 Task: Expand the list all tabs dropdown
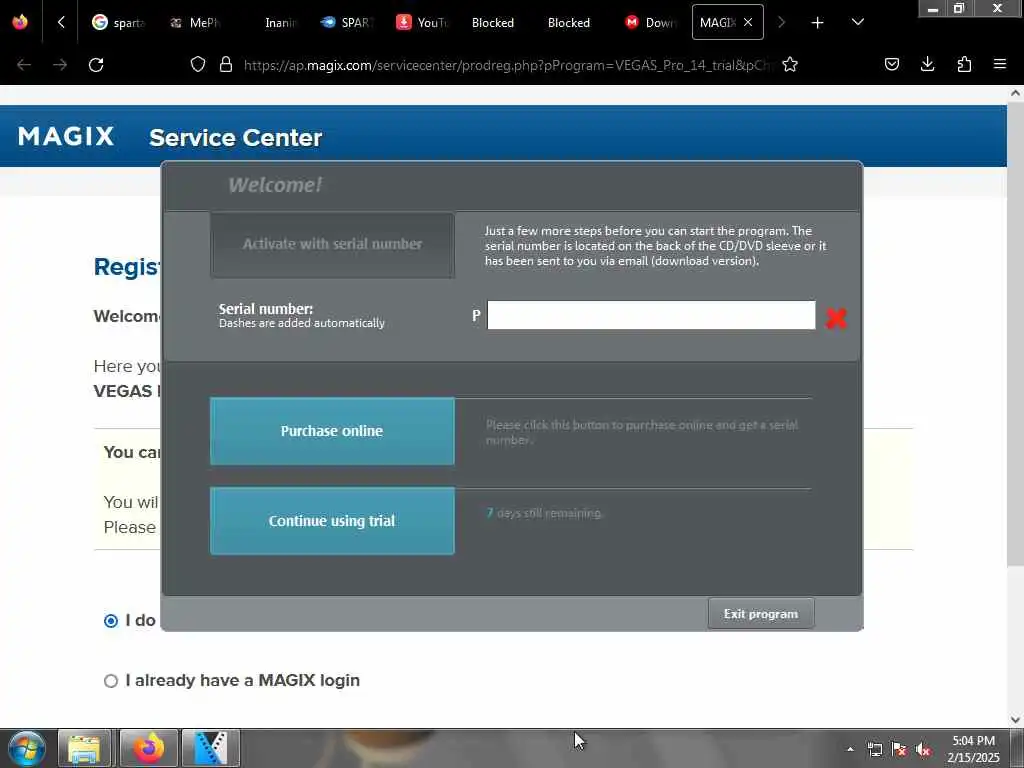pyautogui.click(x=857, y=22)
